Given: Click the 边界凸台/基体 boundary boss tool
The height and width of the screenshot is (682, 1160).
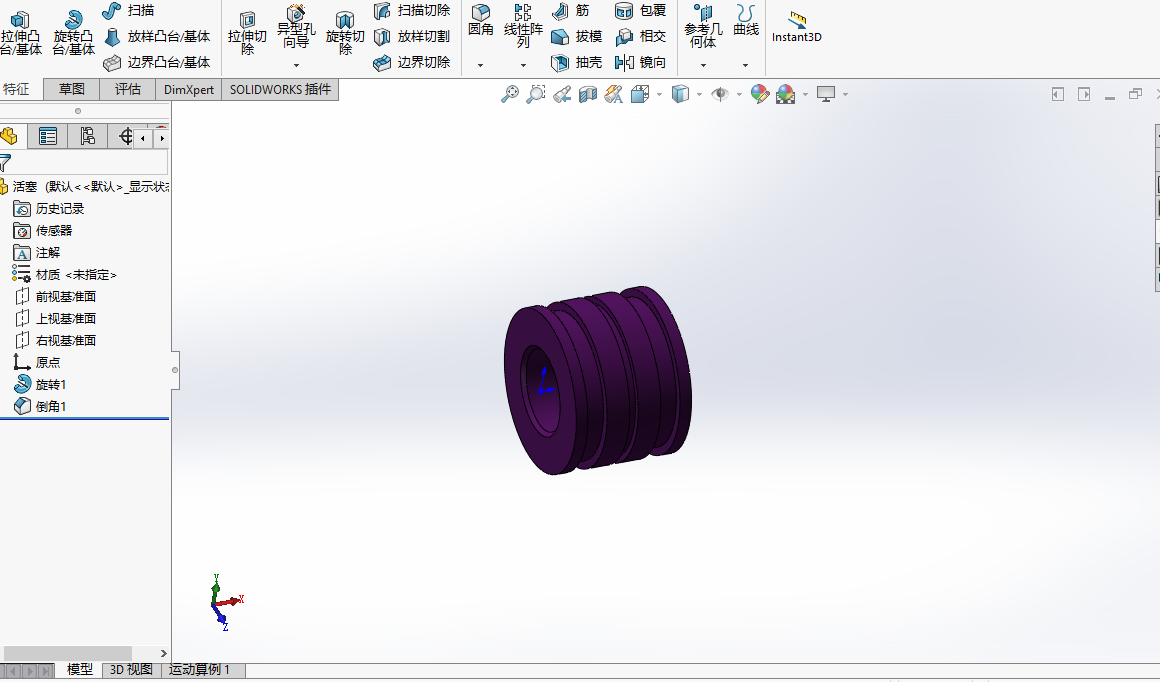Looking at the screenshot, I should (157, 62).
